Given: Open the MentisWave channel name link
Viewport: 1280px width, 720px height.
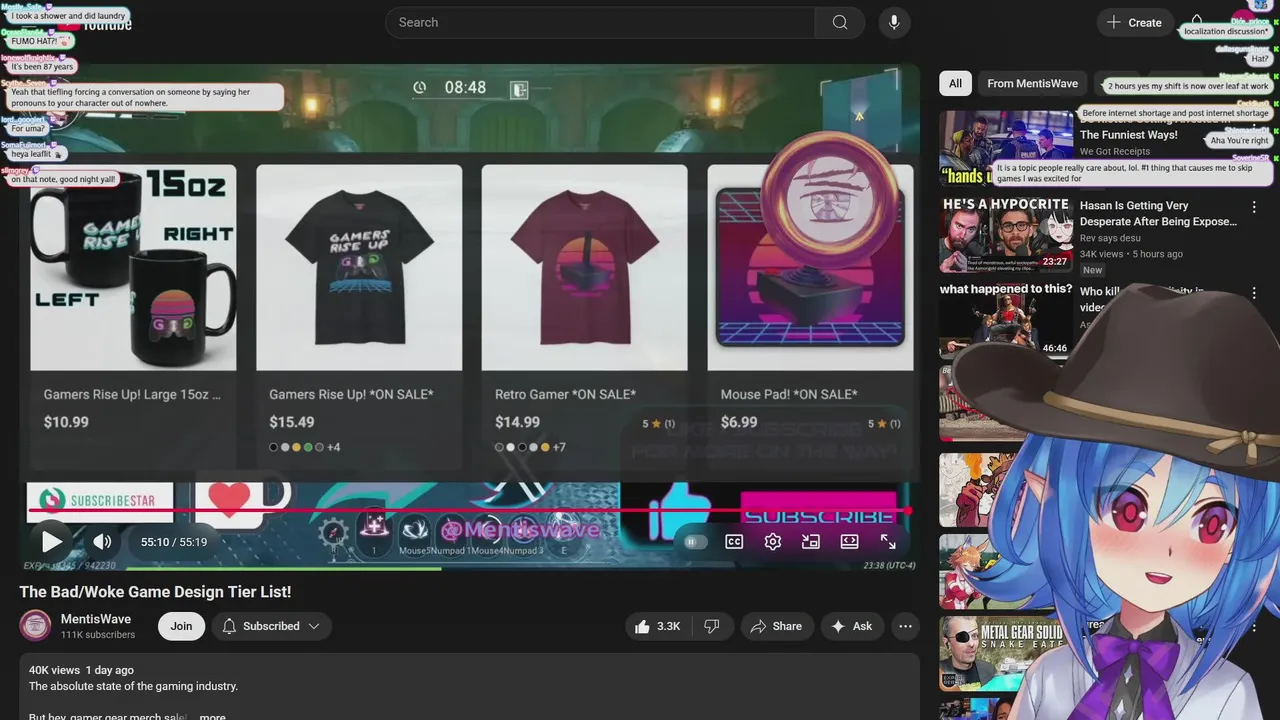Looking at the screenshot, I should (96, 619).
